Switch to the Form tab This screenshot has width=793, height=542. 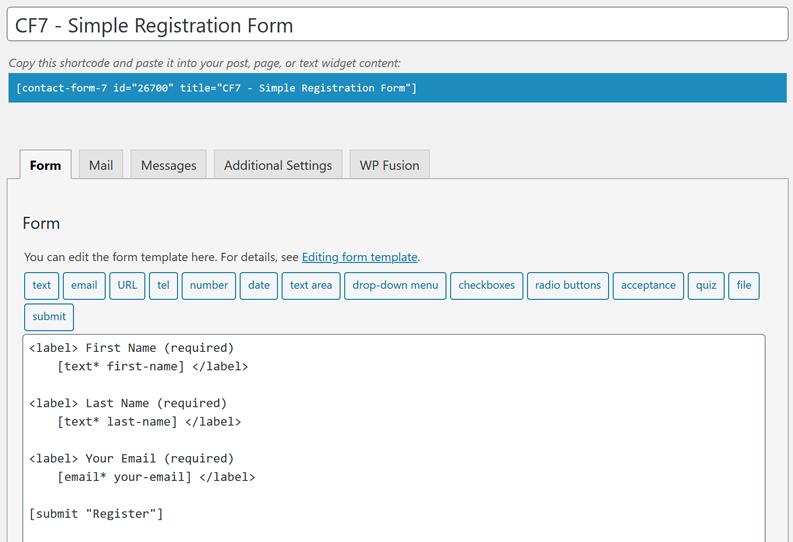46,165
